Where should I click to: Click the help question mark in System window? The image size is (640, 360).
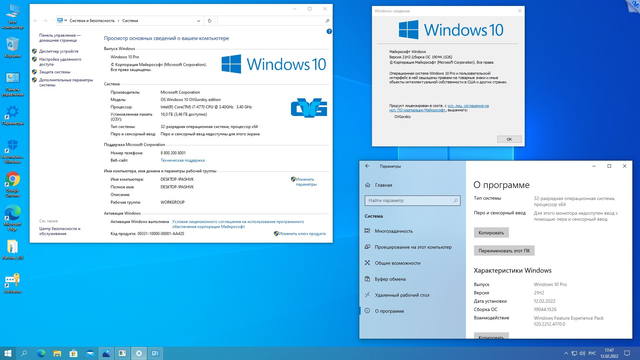[x=329, y=31]
